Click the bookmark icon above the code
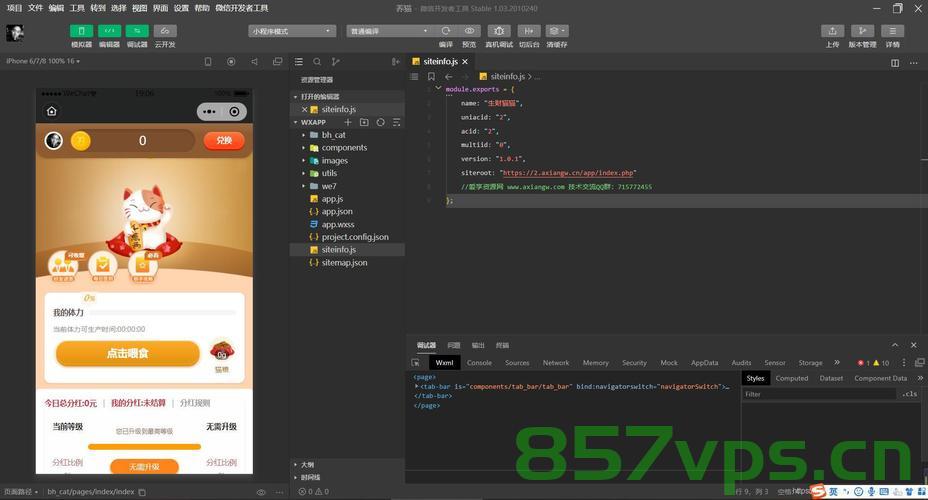Screen dimensions: 928x500 coord(431,76)
